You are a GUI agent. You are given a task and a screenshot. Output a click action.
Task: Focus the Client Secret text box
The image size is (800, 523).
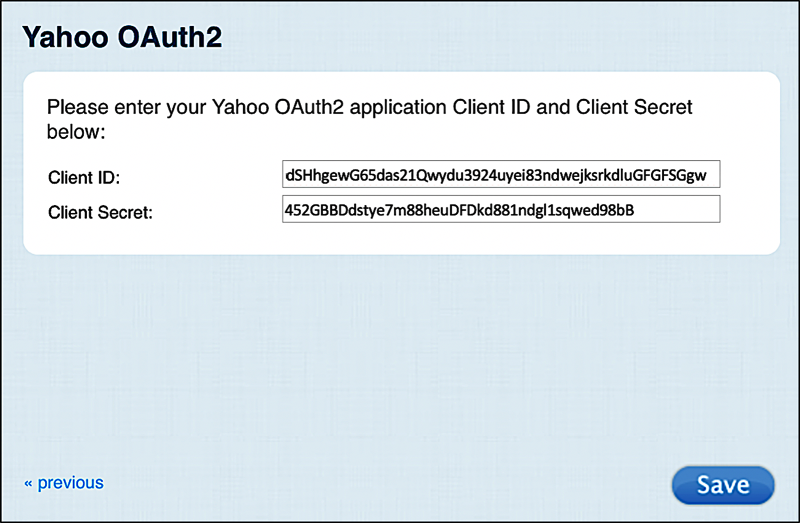[501, 210]
